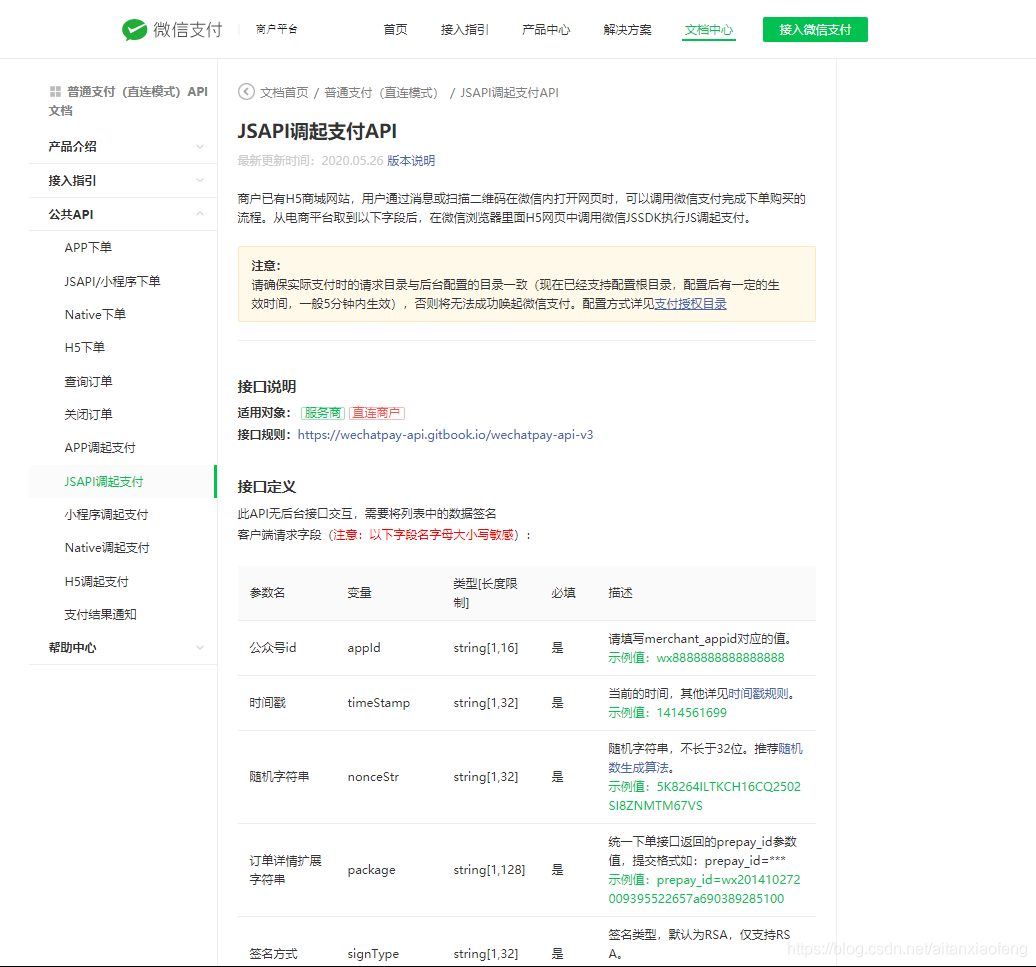
Task: Expand the 产品介绍 section
Action: pos(122,146)
